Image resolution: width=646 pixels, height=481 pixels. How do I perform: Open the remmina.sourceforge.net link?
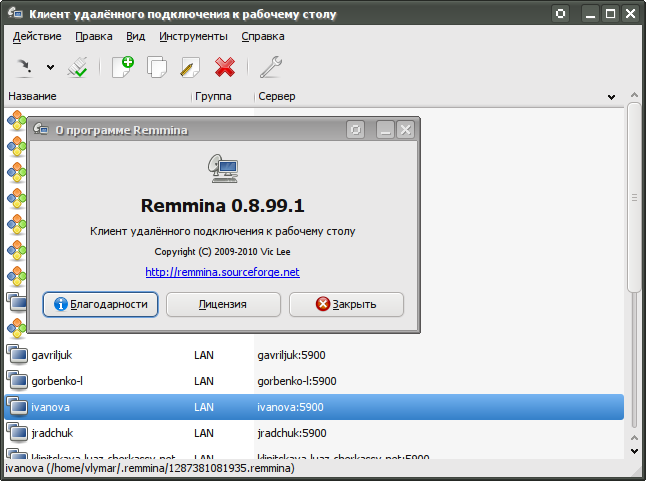pyautogui.click(x=222, y=272)
